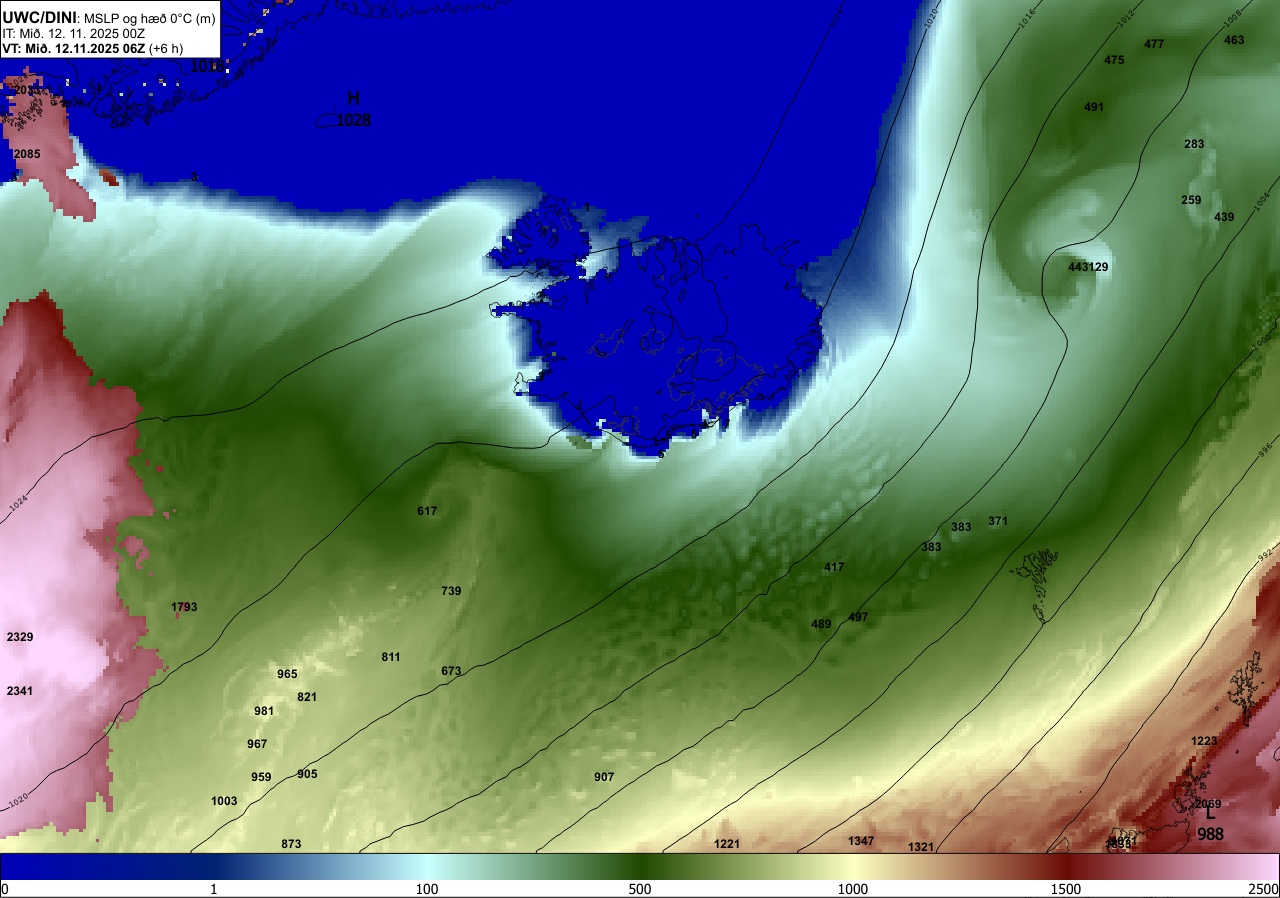Click the colour scale tick label 0
The width and height of the screenshot is (1280, 898).
5,889
